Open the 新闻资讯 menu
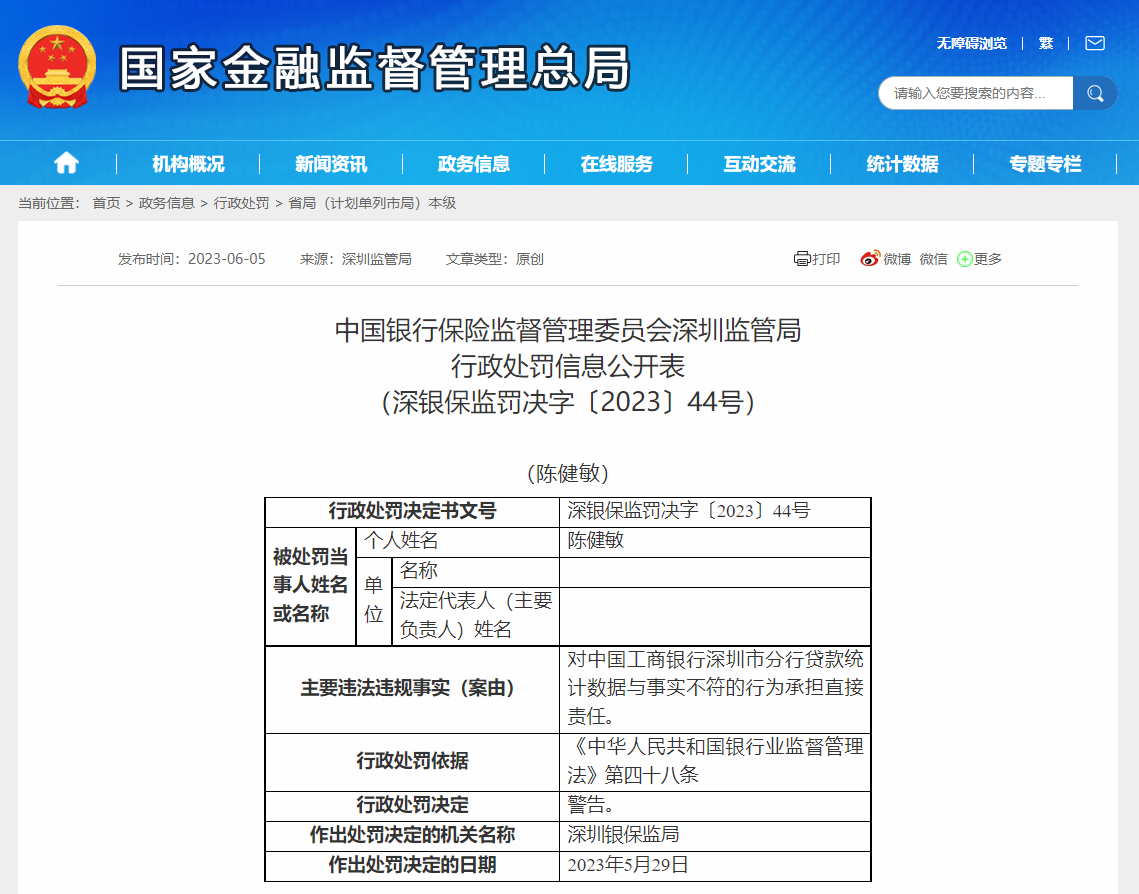Image resolution: width=1139 pixels, height=894 pixels. pyautogui.click(x=331, y=164)
